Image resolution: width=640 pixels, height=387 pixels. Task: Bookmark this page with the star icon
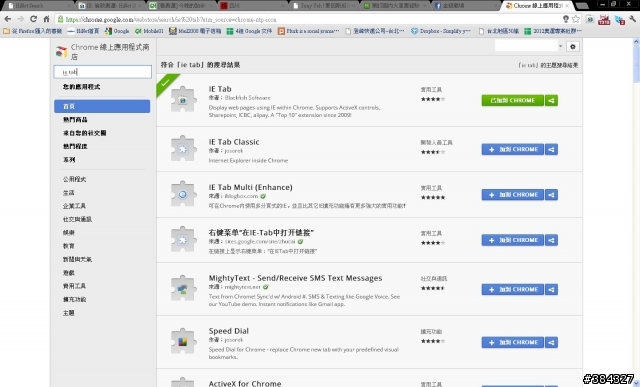point(576,19)
